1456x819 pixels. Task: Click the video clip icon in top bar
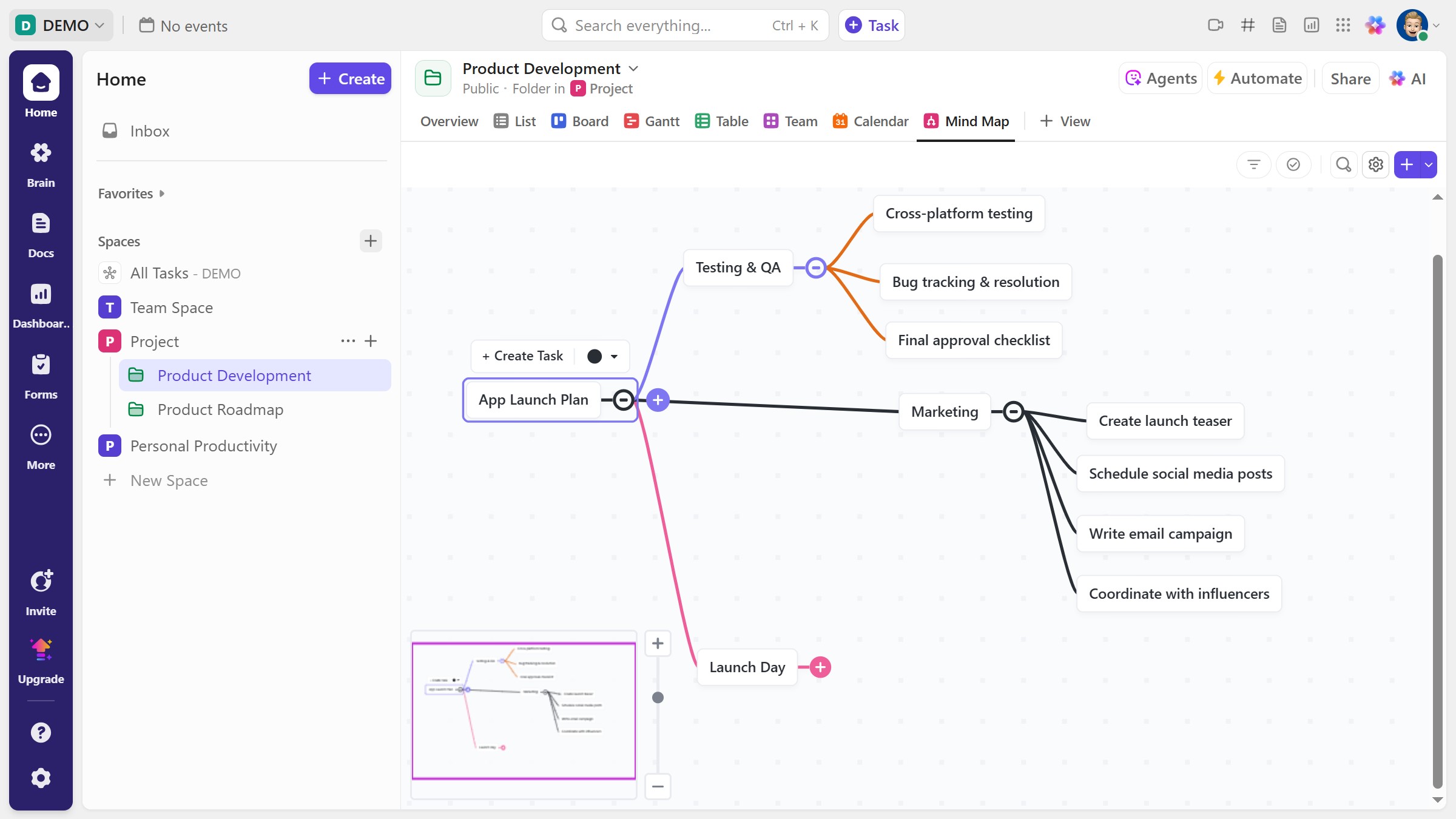(1215, 25)
